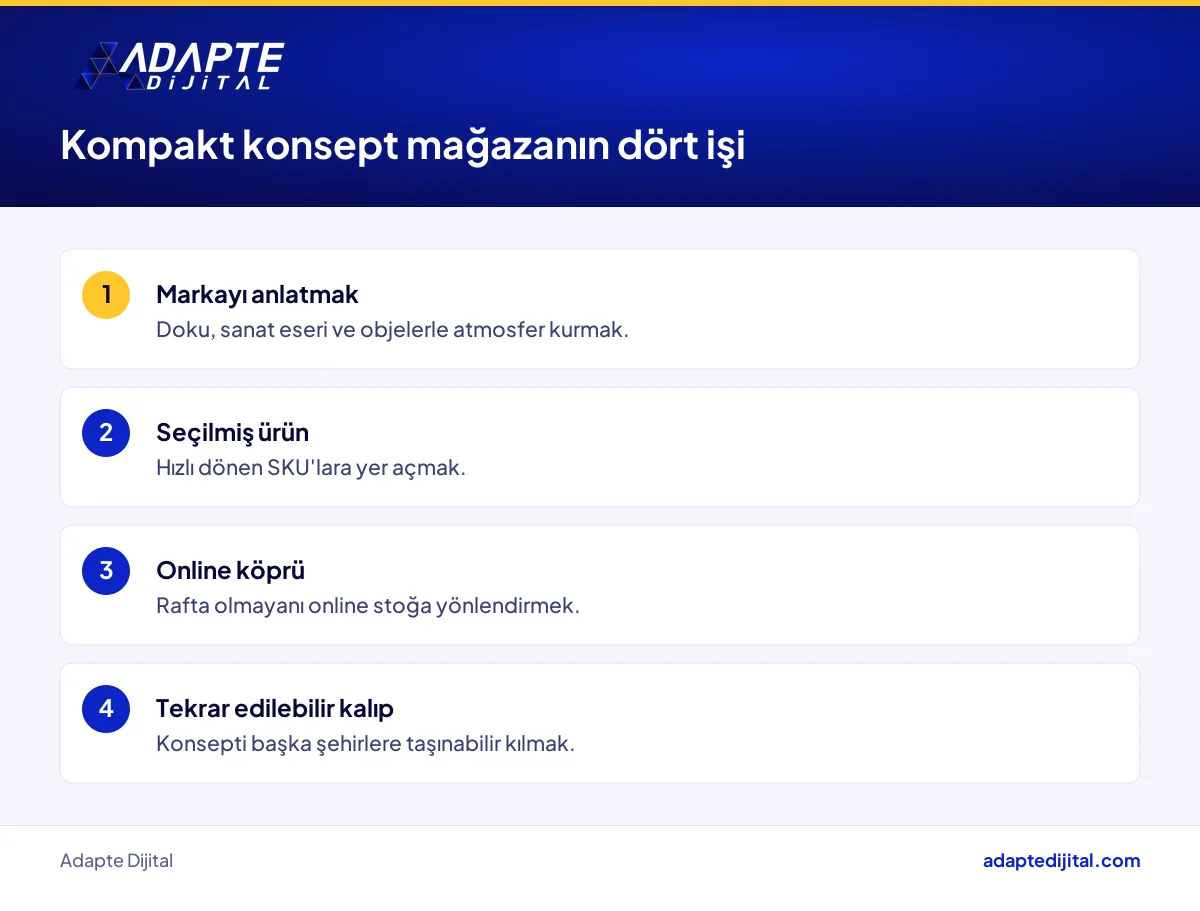Viewport: 1200px width, 911px height.
Task: Click the blue number 3 badge
Action: pyautogui.click(x=106, y=571)
